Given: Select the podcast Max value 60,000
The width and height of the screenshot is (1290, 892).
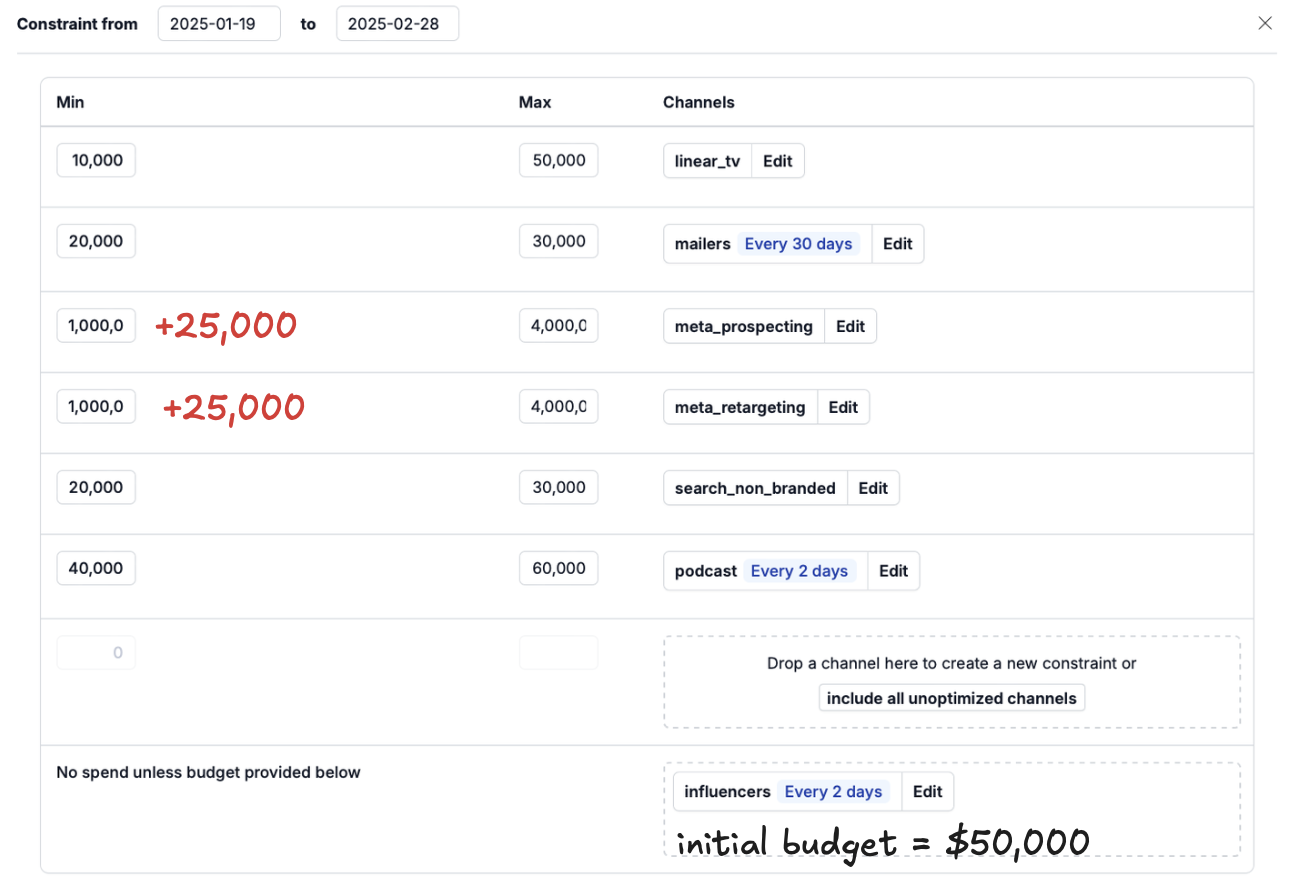Looking at the screenshot, I should pyautogui.click(x=557, y=567).
